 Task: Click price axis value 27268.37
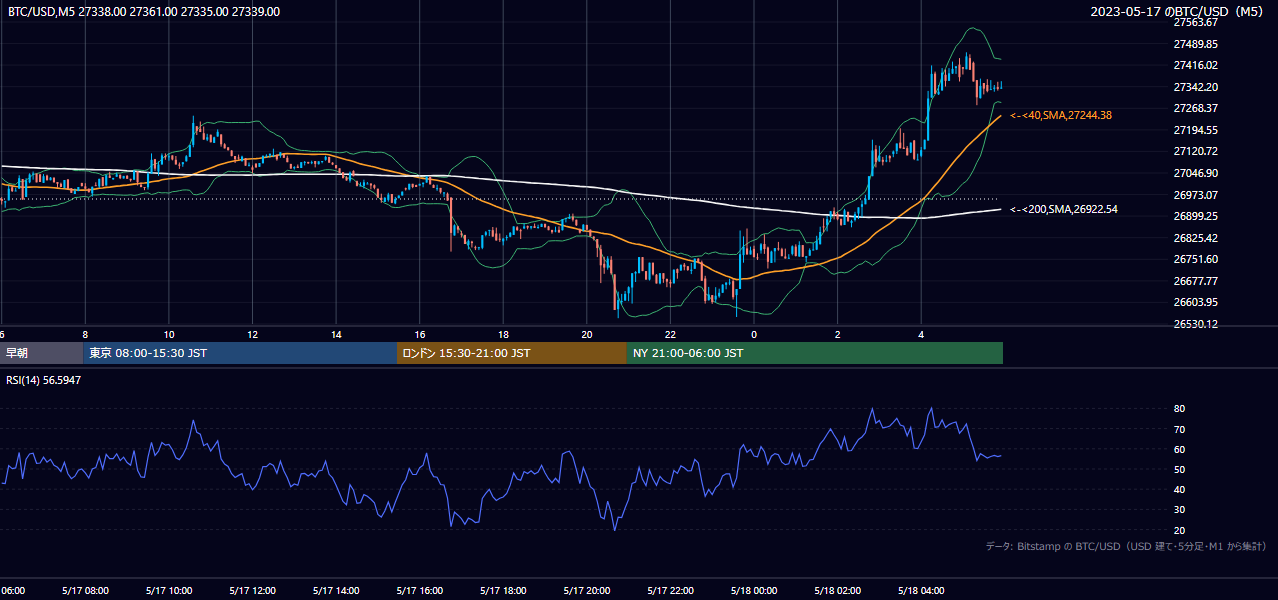tap(1195, 108)
